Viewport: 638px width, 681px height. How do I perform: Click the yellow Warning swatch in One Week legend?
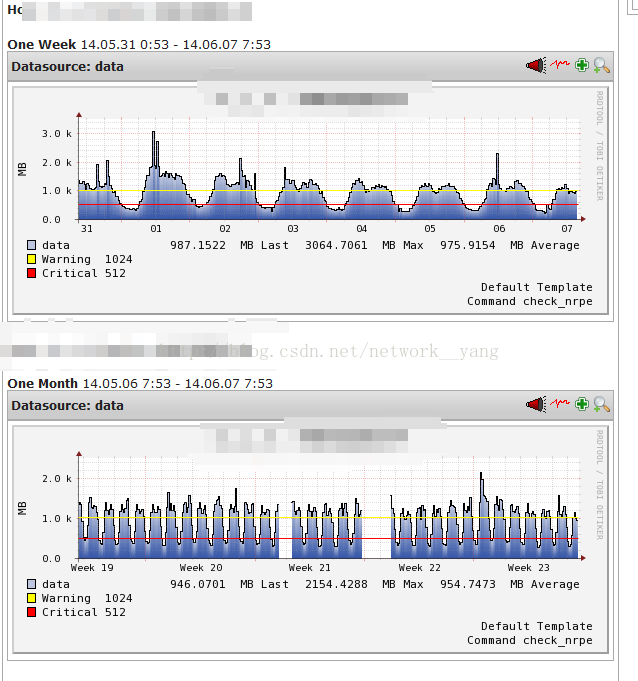coord(31,259)
